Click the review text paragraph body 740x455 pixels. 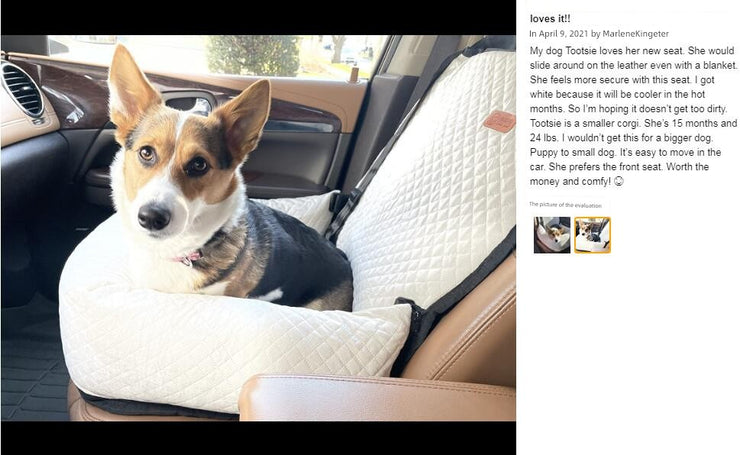(633, 116)
